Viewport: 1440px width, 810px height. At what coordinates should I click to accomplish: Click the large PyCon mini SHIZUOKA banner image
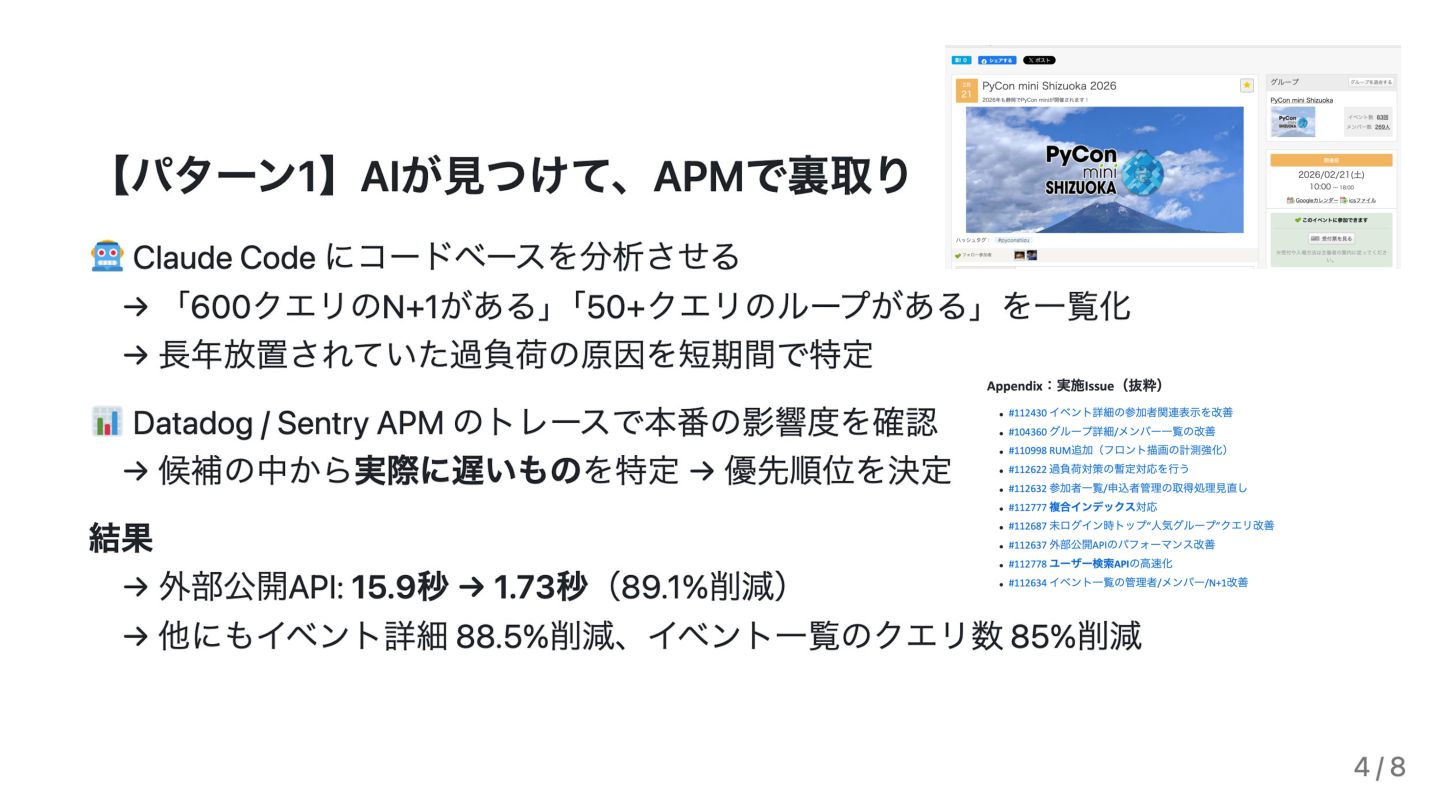[x=1105, y=169]
